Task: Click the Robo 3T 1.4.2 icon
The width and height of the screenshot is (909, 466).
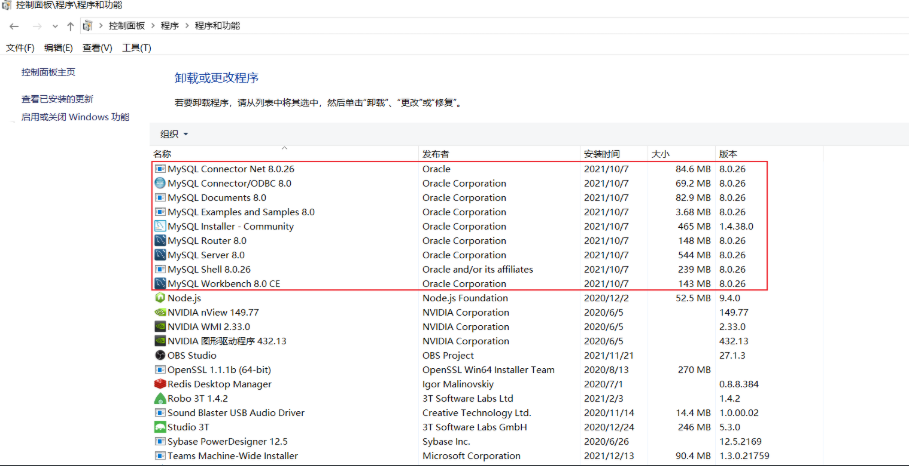Action: (161, 399)
